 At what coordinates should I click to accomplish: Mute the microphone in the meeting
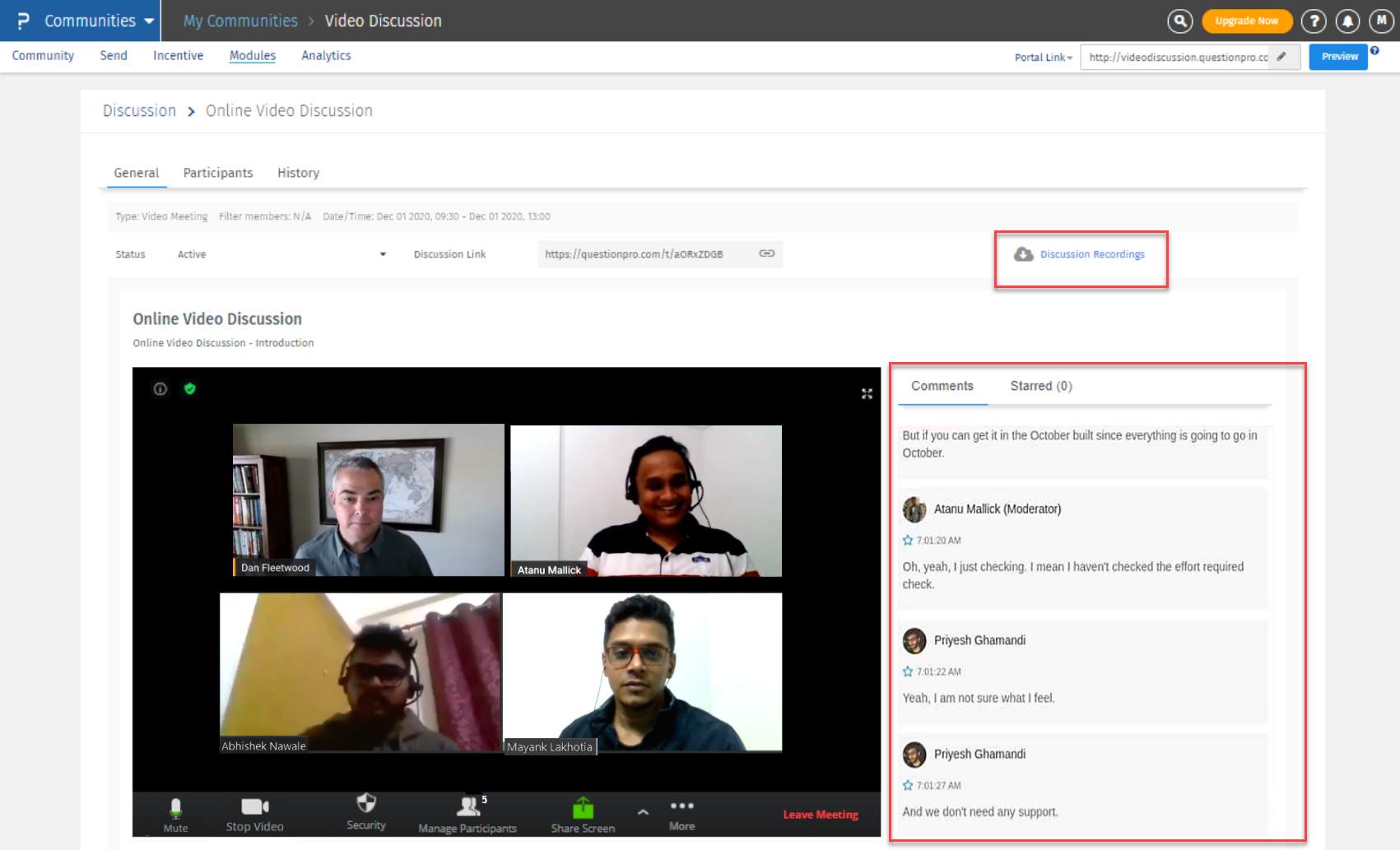(175, 815)
